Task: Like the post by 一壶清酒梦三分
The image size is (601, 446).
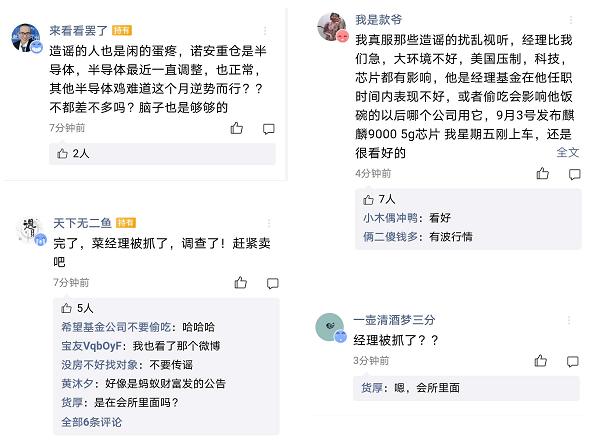Action: click(x=541, y=360)
